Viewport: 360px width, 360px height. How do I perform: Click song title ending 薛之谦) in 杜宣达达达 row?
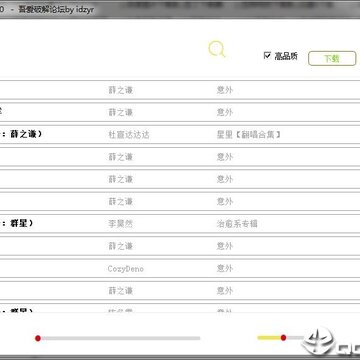pos(21,134)
